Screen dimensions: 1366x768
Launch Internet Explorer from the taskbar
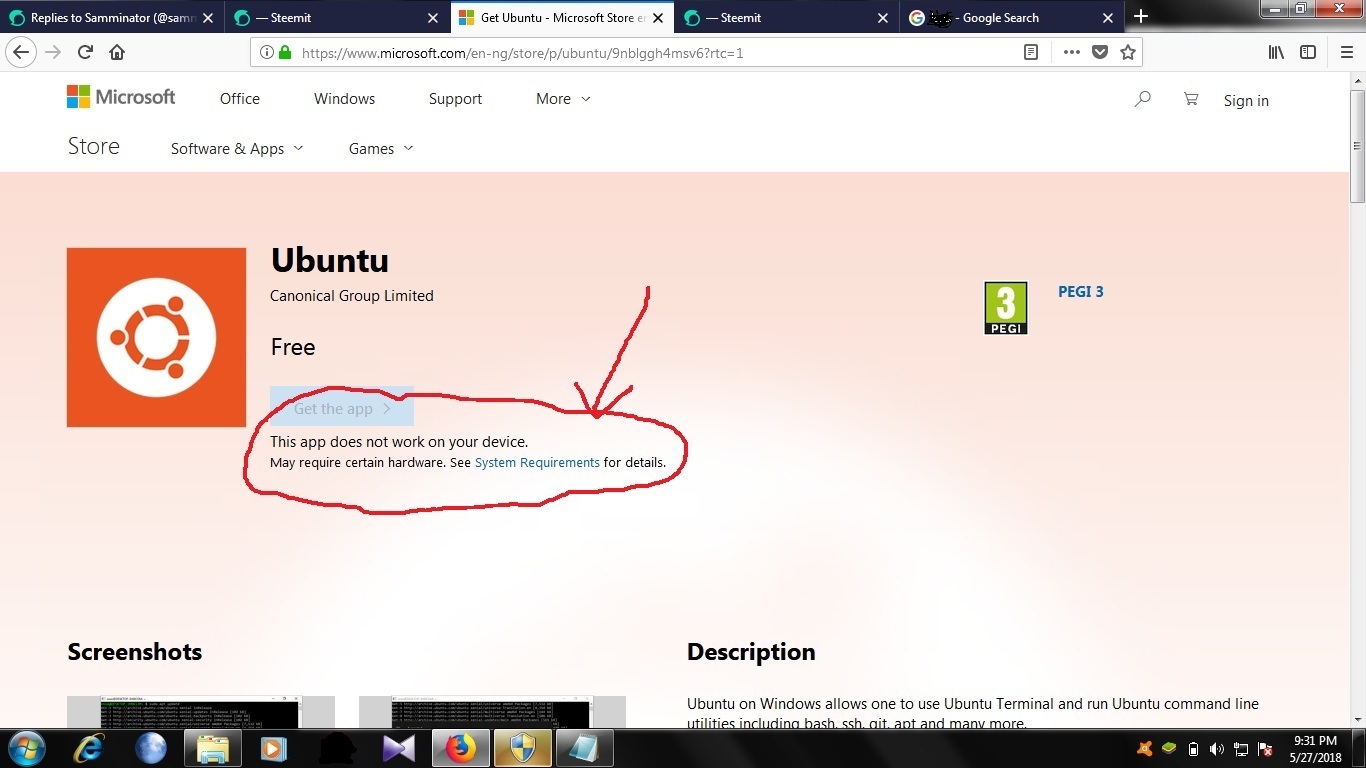click(x=87, y=748)
